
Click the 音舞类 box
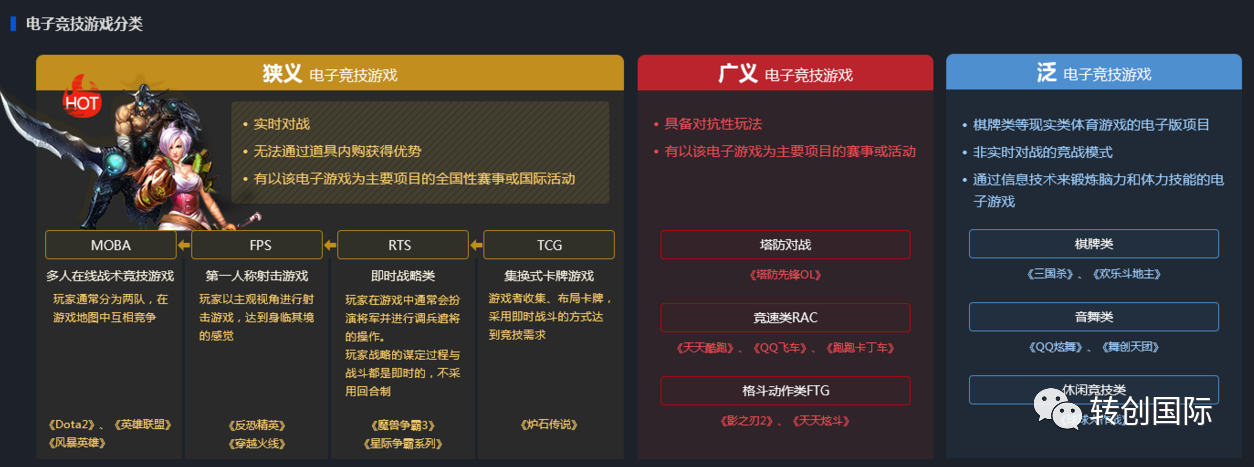pos(1094,317)
